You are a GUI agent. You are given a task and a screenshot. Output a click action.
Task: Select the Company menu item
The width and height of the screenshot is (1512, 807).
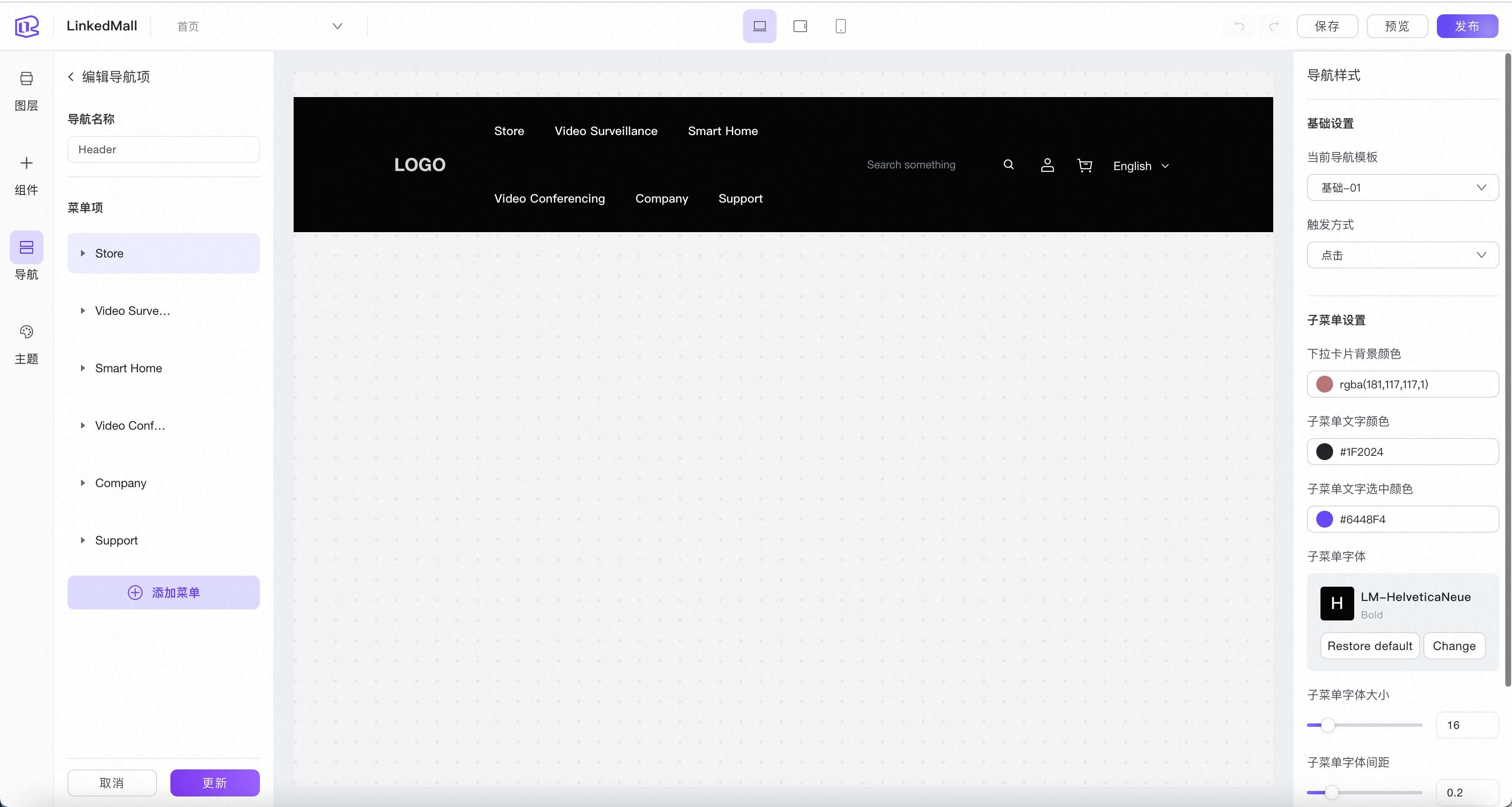(x=121, y=483)
